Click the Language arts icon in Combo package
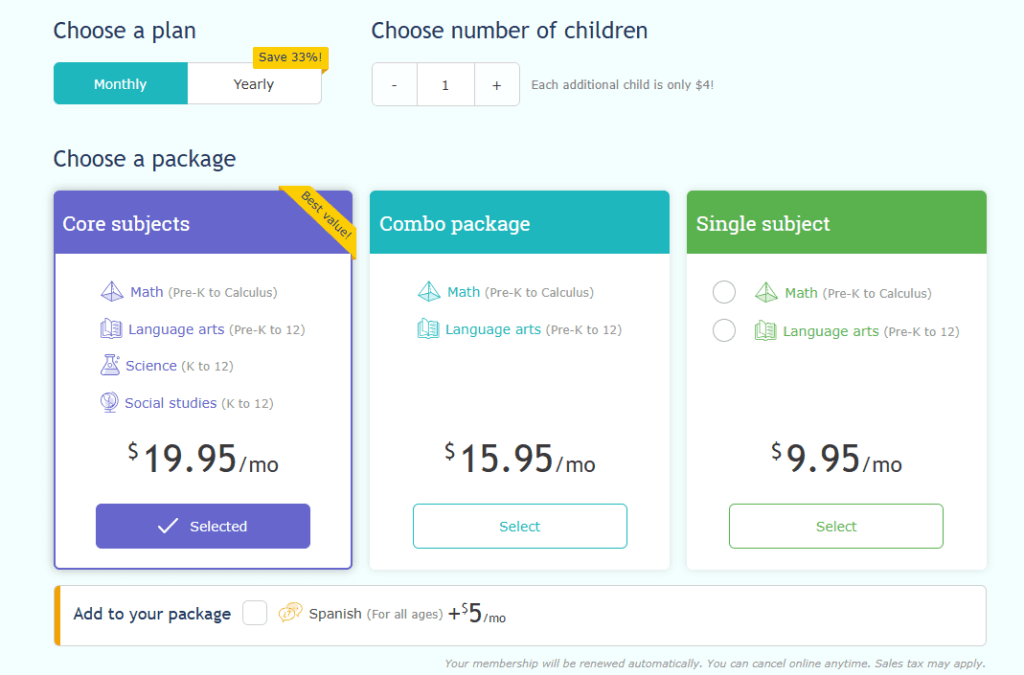1024x675 pixels. [x=432, y=329]
